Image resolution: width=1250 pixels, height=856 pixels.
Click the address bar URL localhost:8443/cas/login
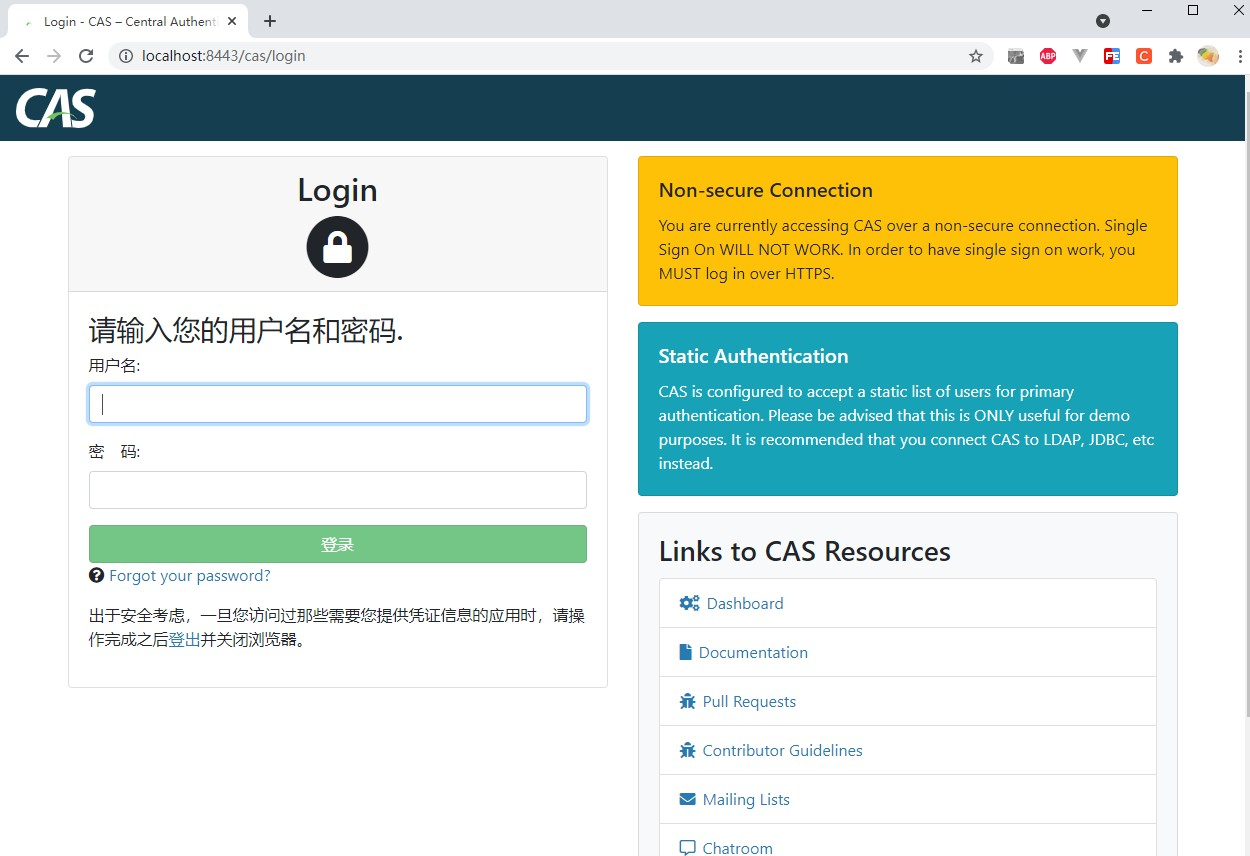[x=224, y=56]
